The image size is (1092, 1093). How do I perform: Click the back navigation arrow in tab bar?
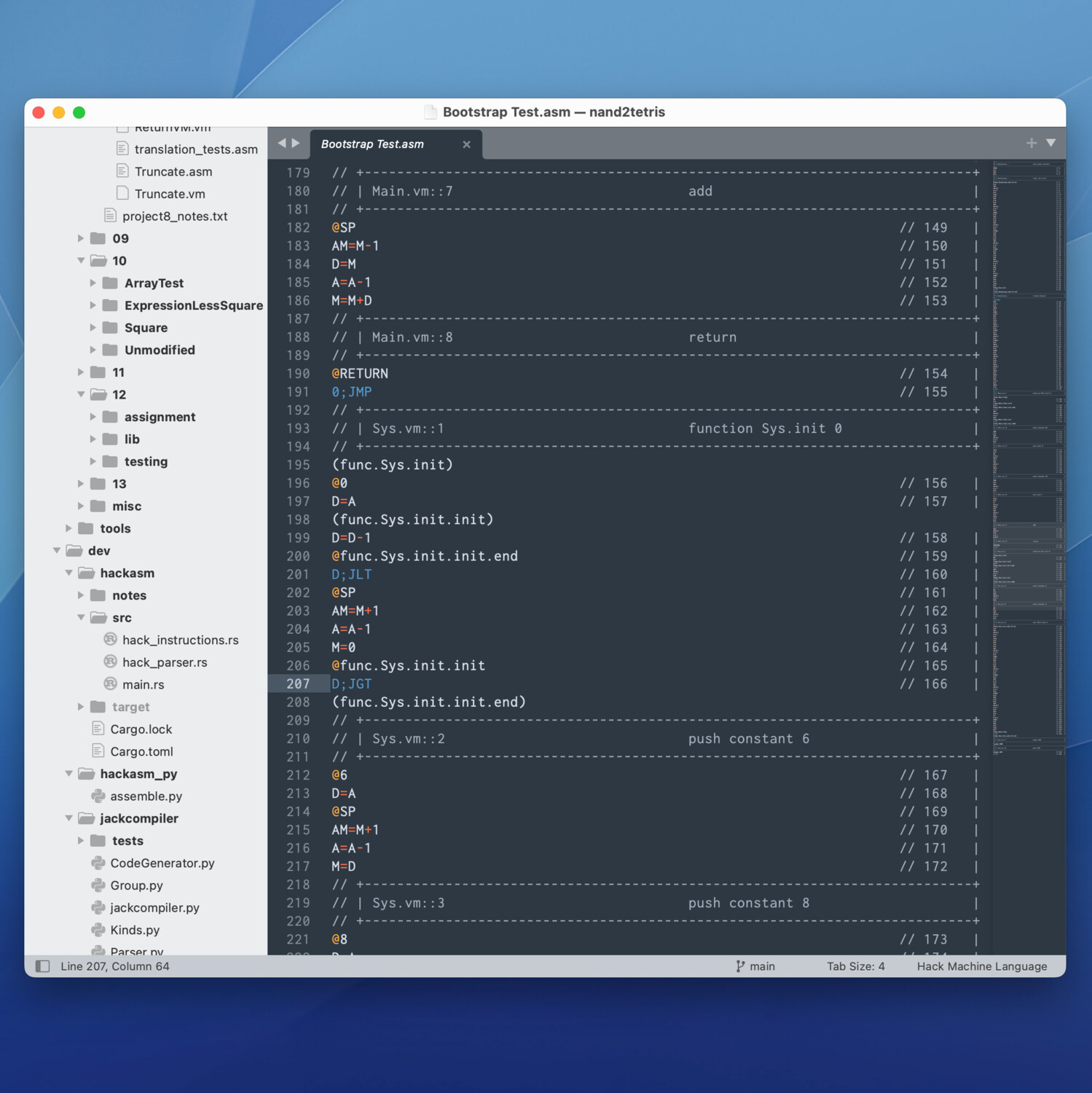[283, 144]
